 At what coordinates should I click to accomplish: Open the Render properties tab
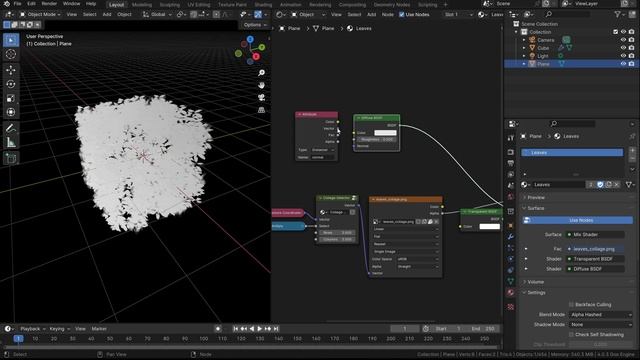pyautogui.click(x=511, y=152)
